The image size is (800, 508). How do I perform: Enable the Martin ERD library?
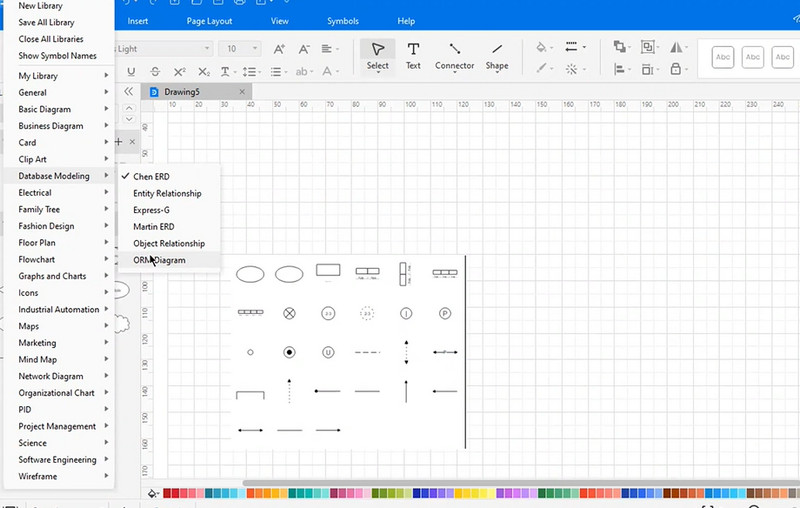point(154,227)
